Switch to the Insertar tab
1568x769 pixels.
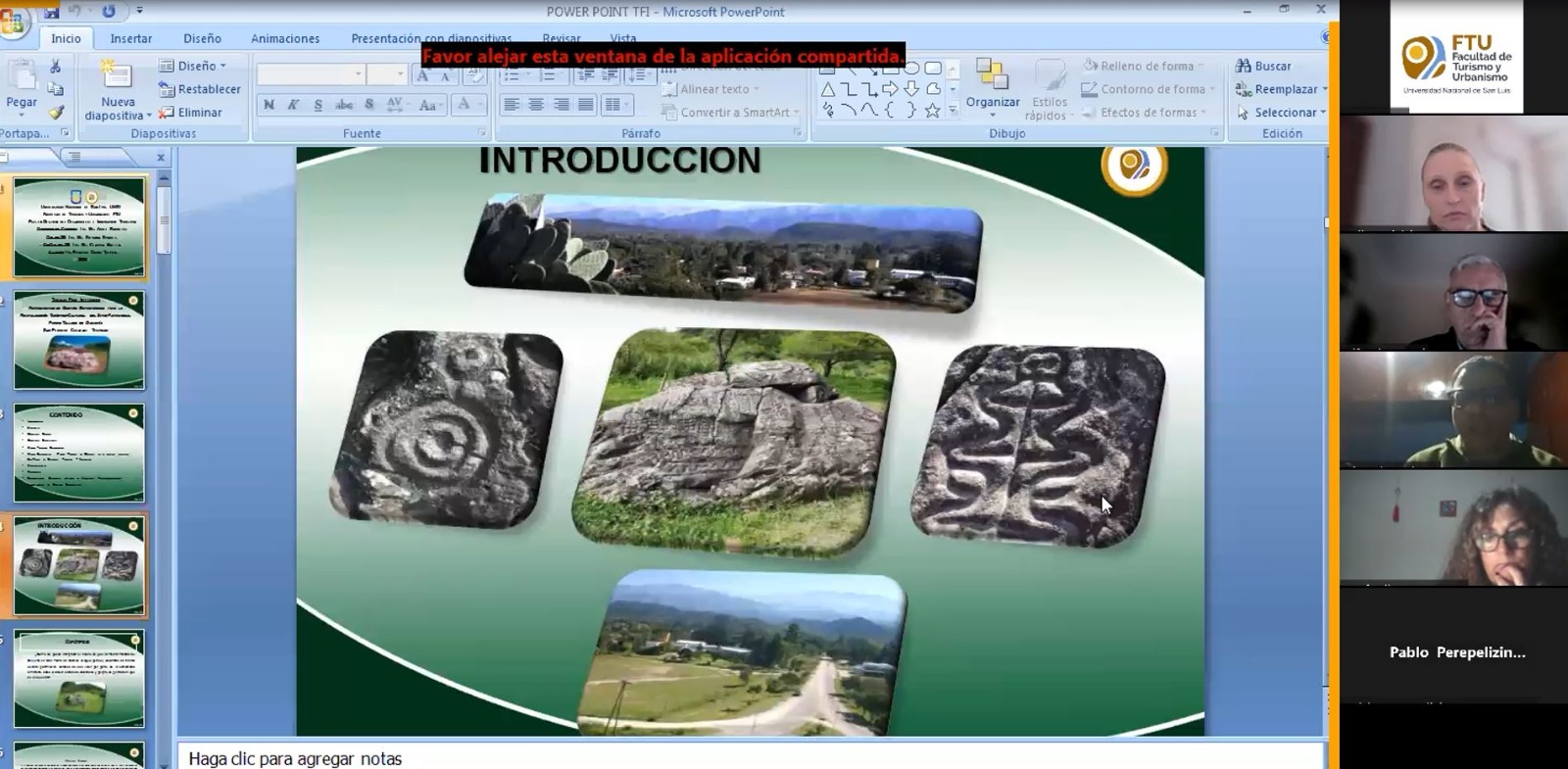tap(131, 38)
